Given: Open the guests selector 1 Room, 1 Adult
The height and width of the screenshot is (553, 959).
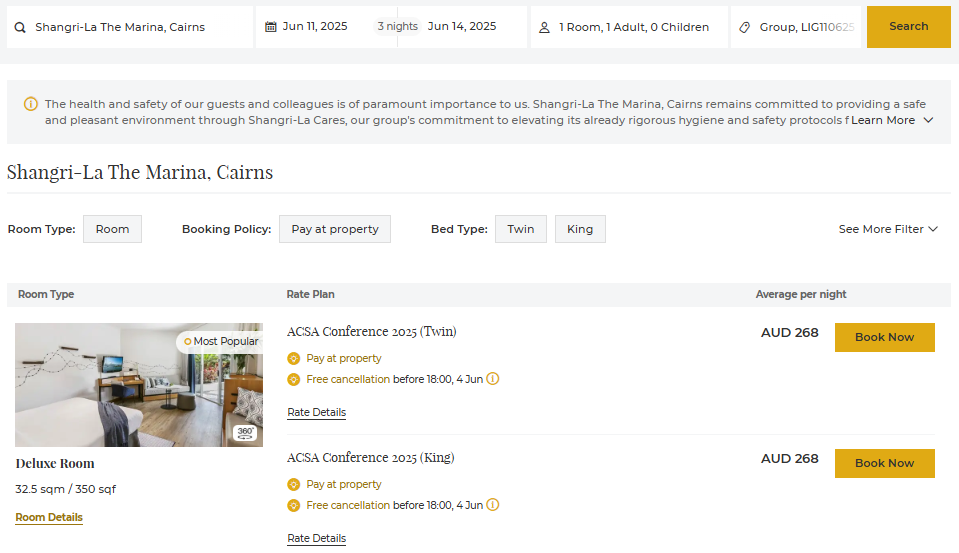Looking at the screenshot, I should [x=629, y=27].
